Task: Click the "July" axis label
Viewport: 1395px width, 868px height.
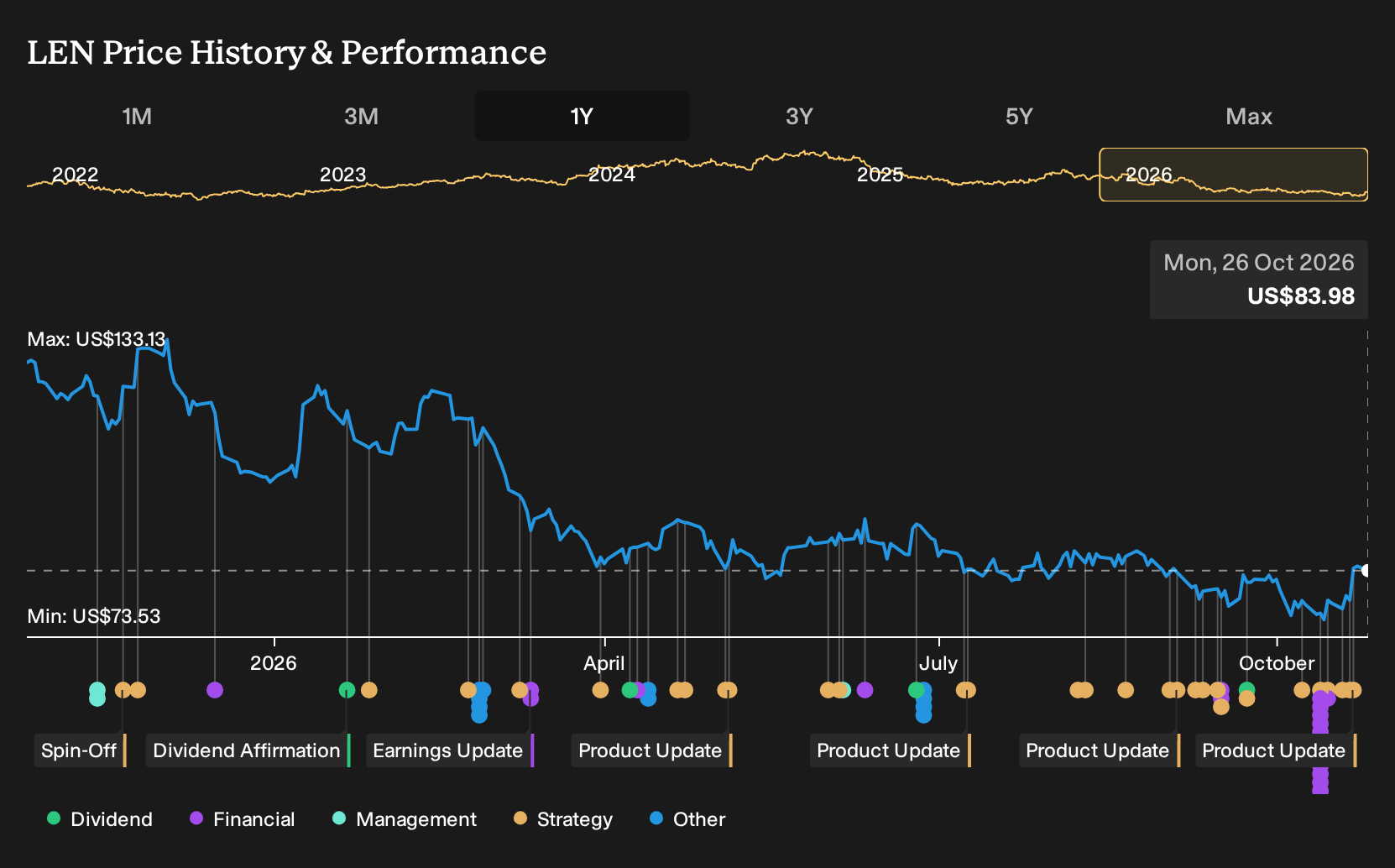Action: [938, 663]
